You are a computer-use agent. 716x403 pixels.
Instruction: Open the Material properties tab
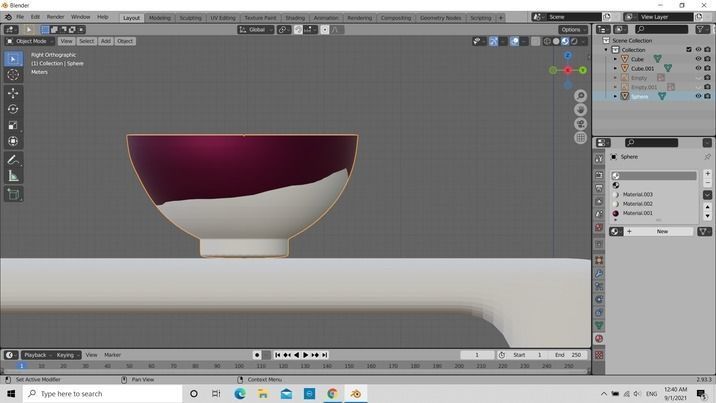(x=599, y=339)
